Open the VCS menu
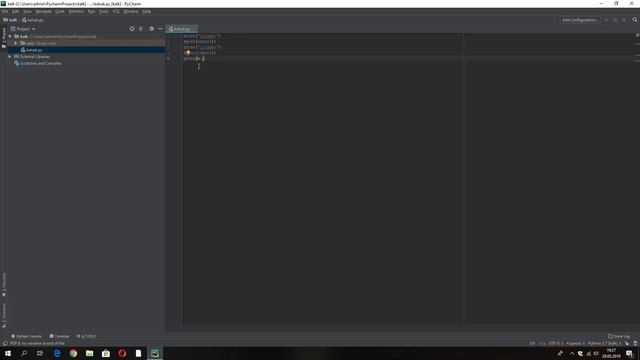Image resolution: width=640 pixels, height=360 pixels. 116,11
